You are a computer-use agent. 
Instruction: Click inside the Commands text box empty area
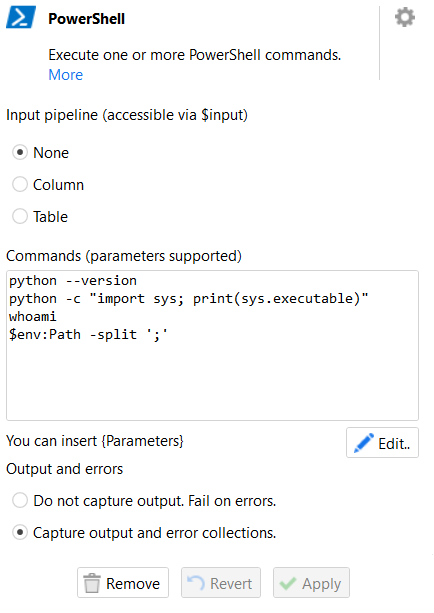pyautogui.click(x=212, y=381)
